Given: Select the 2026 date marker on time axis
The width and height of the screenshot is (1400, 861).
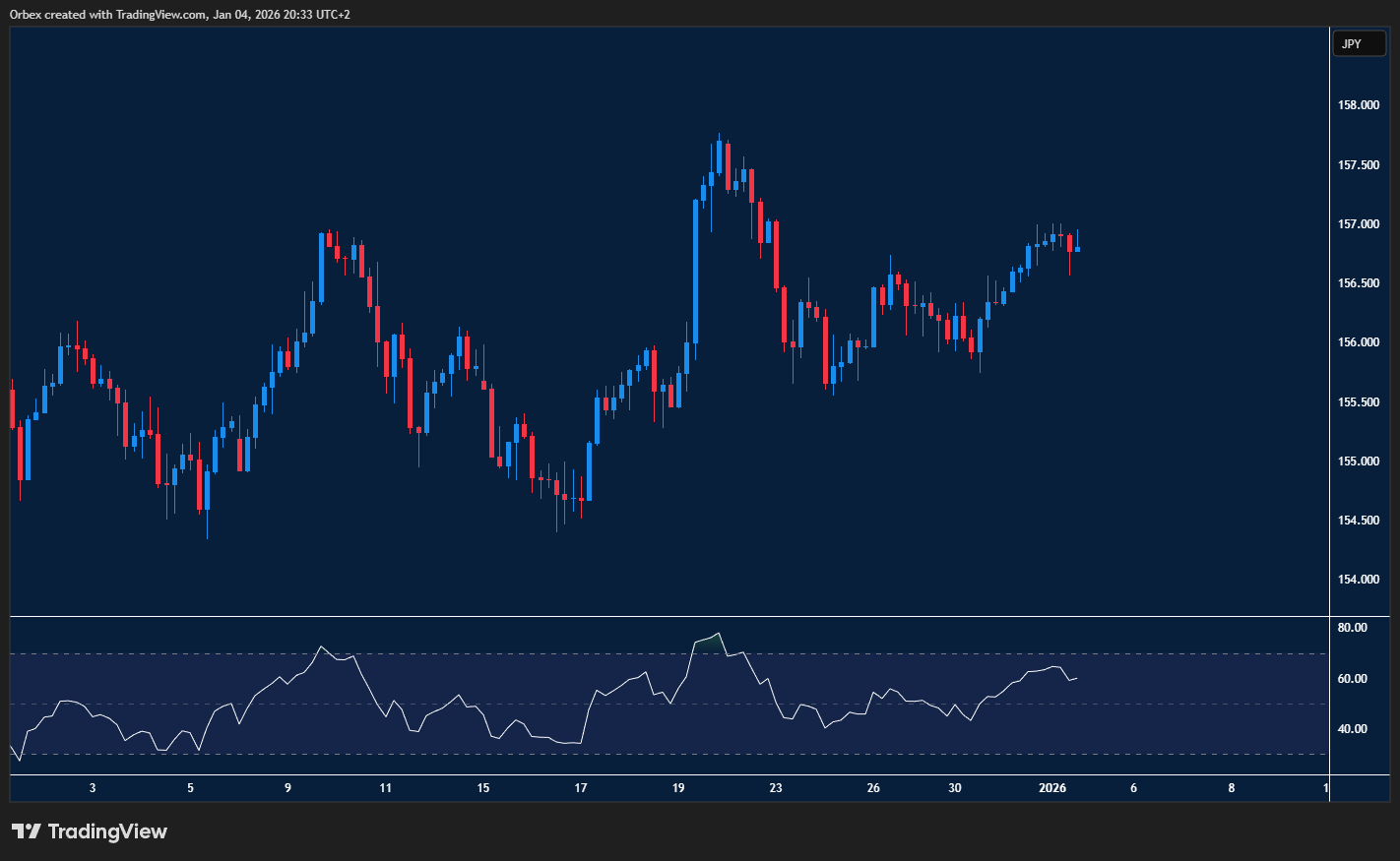Looking at the screenshot, I should [x=1052, y=788].
